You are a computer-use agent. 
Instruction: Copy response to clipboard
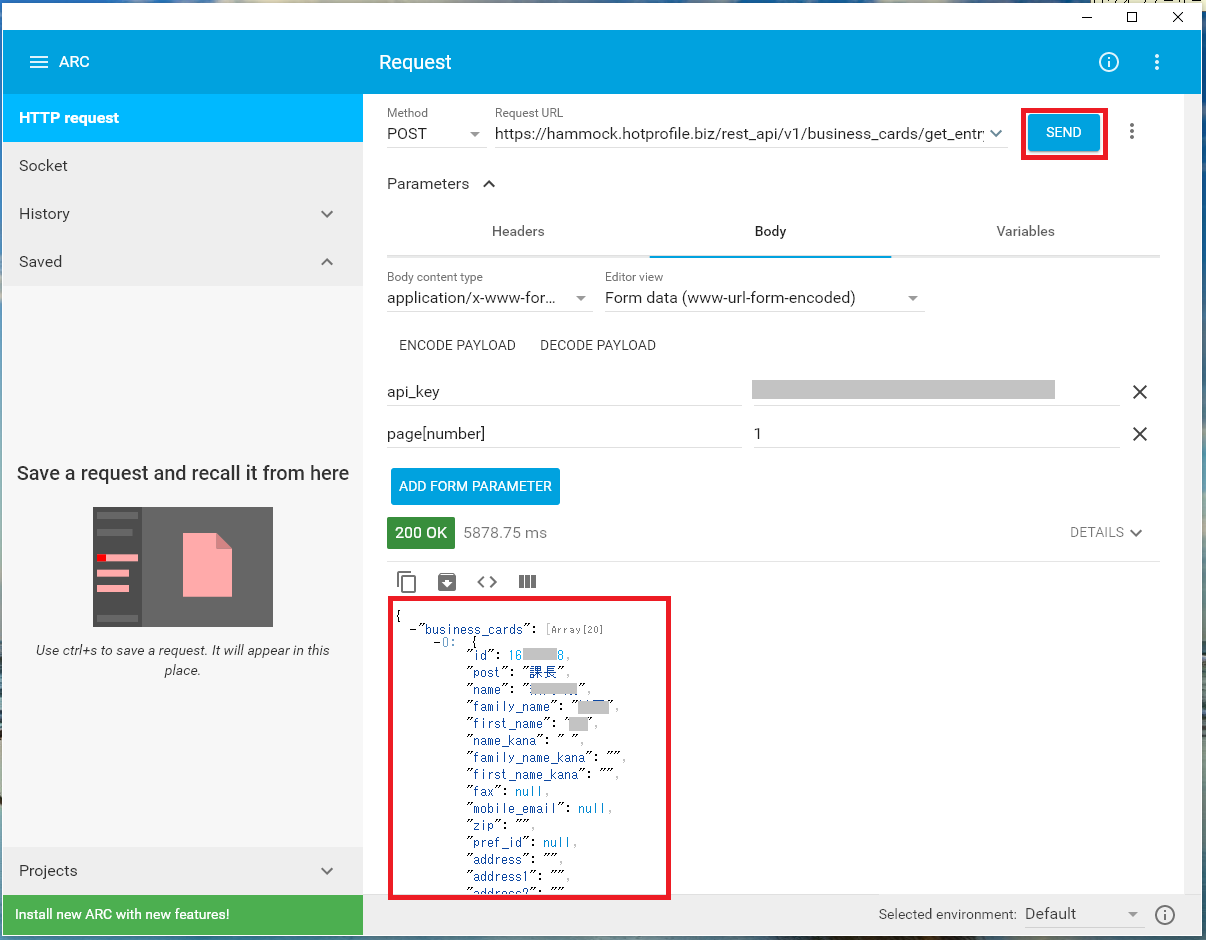point(406,582)
